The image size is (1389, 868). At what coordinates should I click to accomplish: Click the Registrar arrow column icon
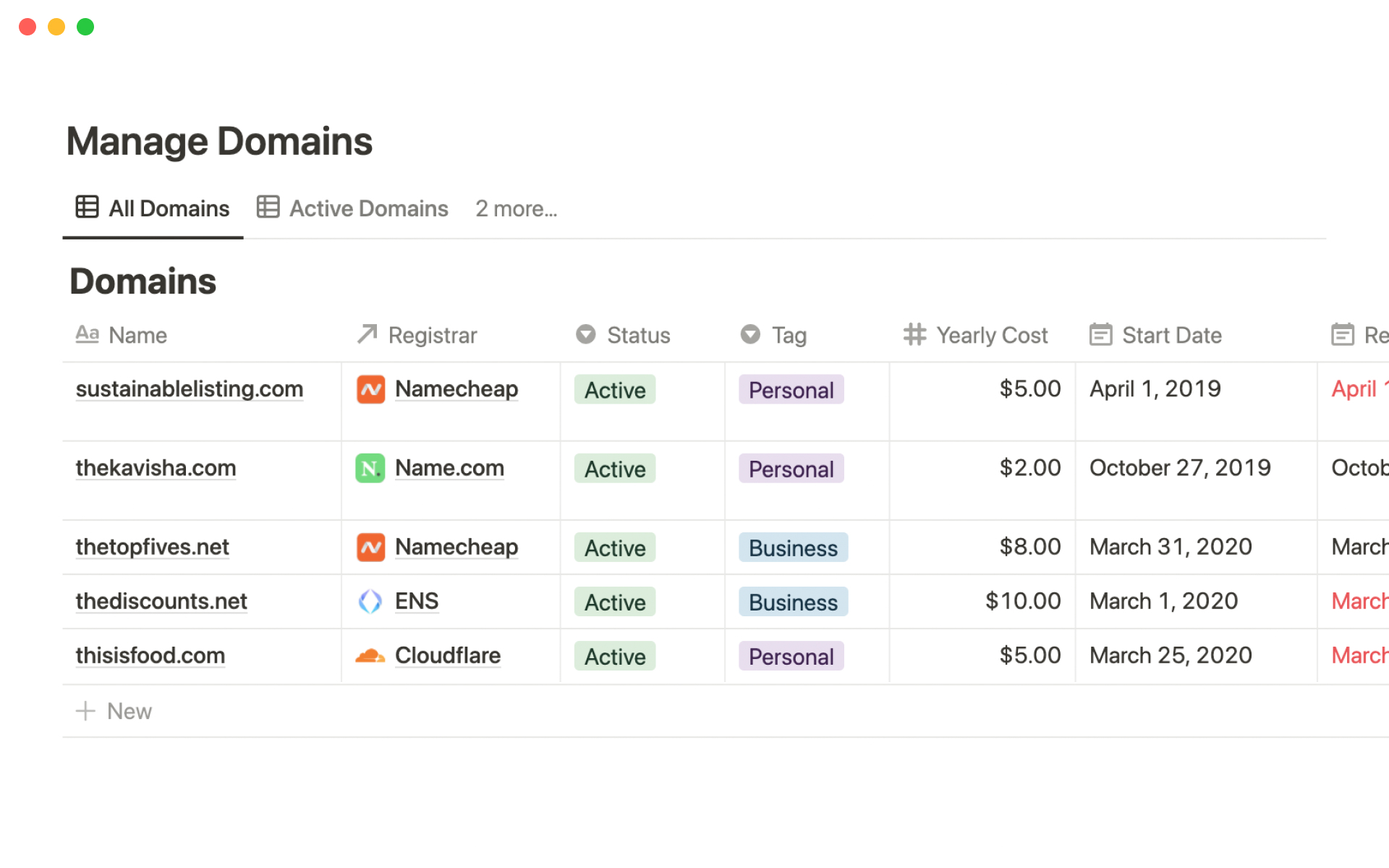click(x=368, y=334)
